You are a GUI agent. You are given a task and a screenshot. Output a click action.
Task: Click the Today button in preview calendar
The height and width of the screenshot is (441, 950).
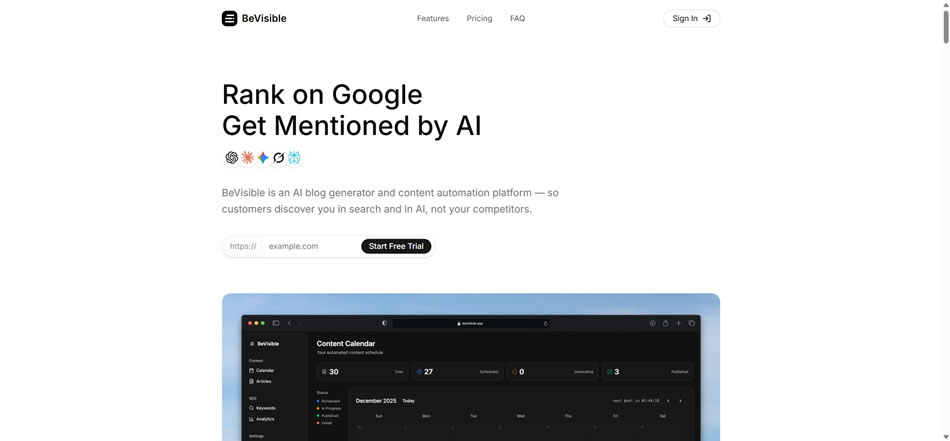[408, 400]
